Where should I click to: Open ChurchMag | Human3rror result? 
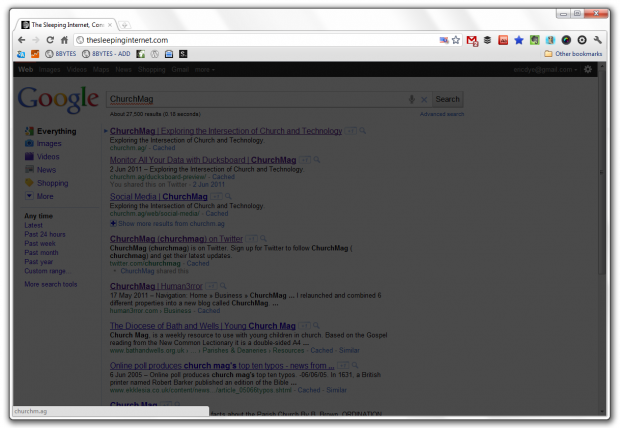[156, 286]
